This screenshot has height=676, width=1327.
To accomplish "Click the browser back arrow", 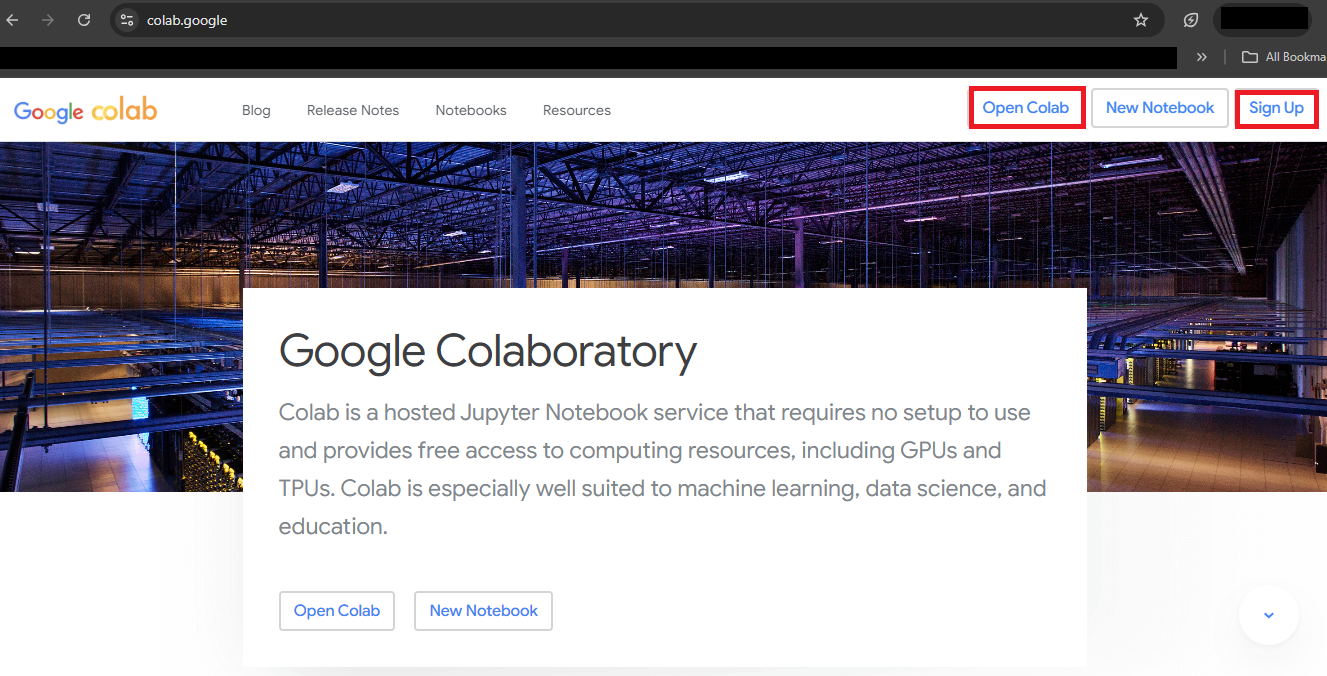I will 13,20.
